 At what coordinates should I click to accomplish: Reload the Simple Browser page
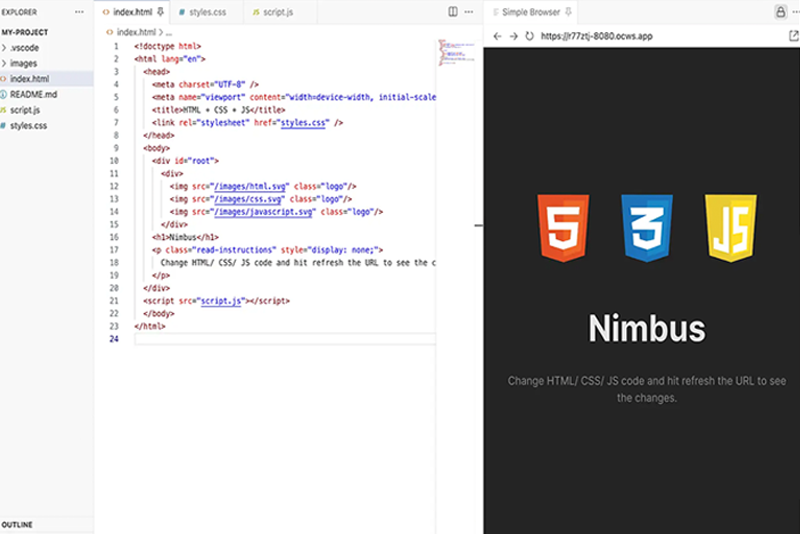[529, 36]
